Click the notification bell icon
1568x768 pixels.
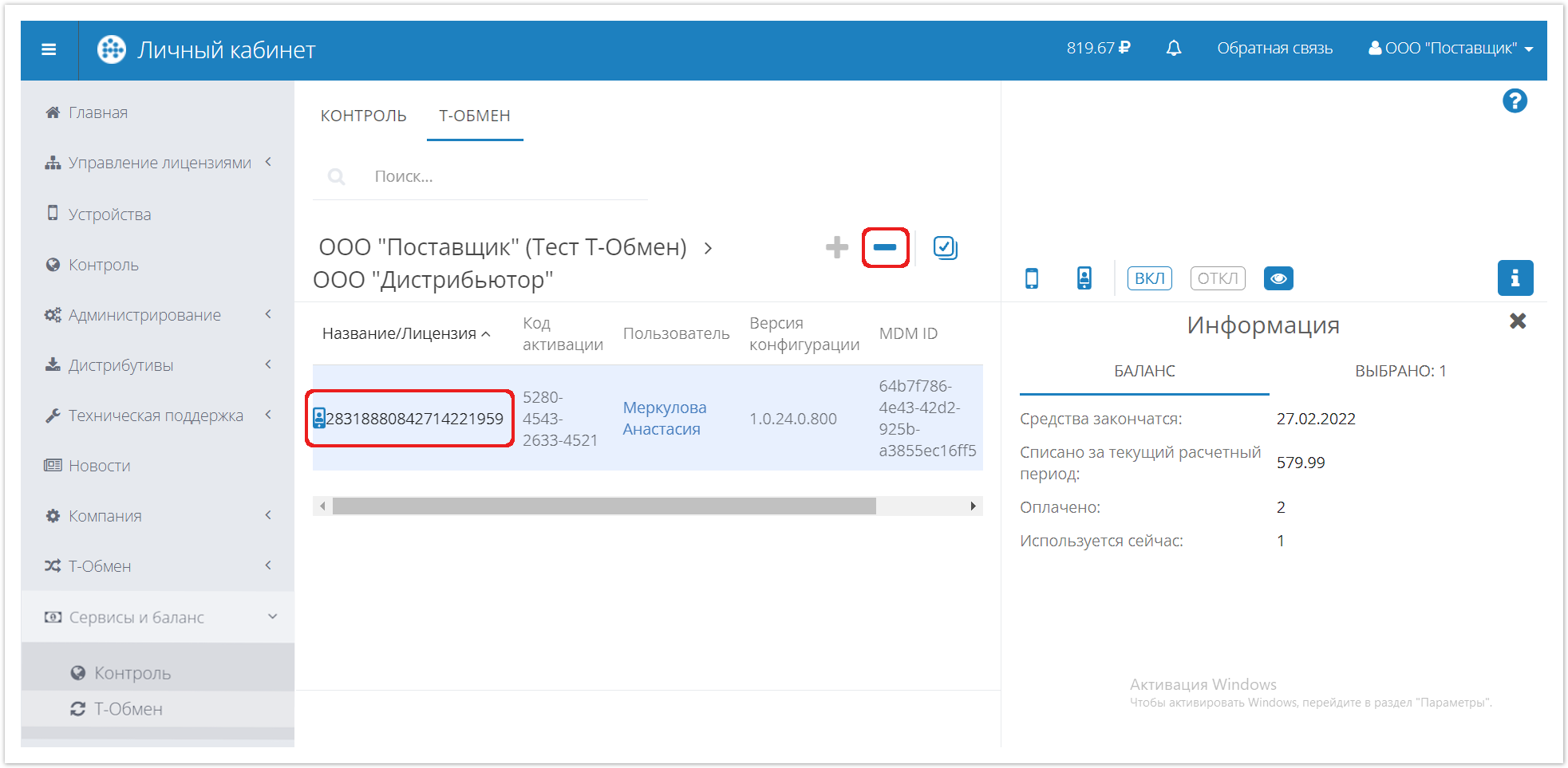(1173, 49)
